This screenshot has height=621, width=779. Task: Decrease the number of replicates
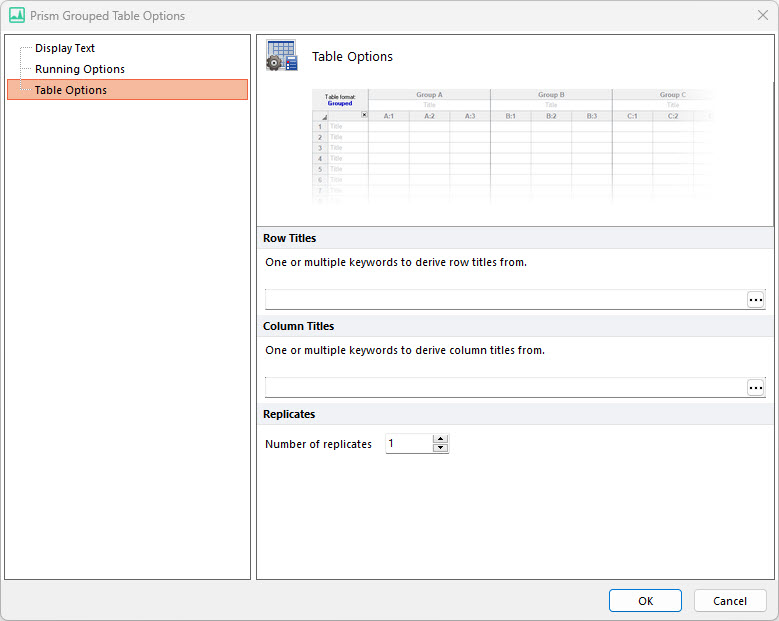click(x=440, y=448)
